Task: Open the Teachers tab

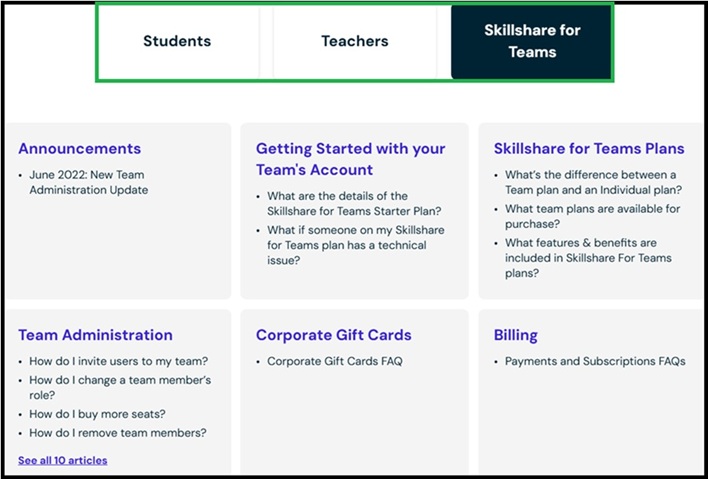Action: pos(354,41)
